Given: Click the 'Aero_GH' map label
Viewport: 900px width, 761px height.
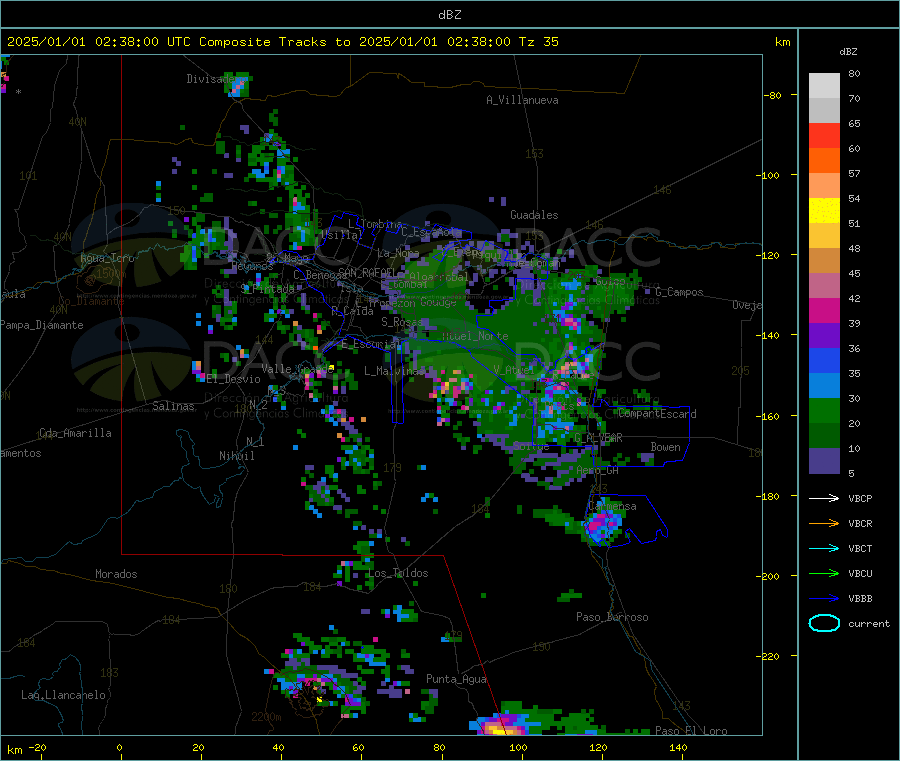Looking at the screenshot, I should click(x=597, y=471).
